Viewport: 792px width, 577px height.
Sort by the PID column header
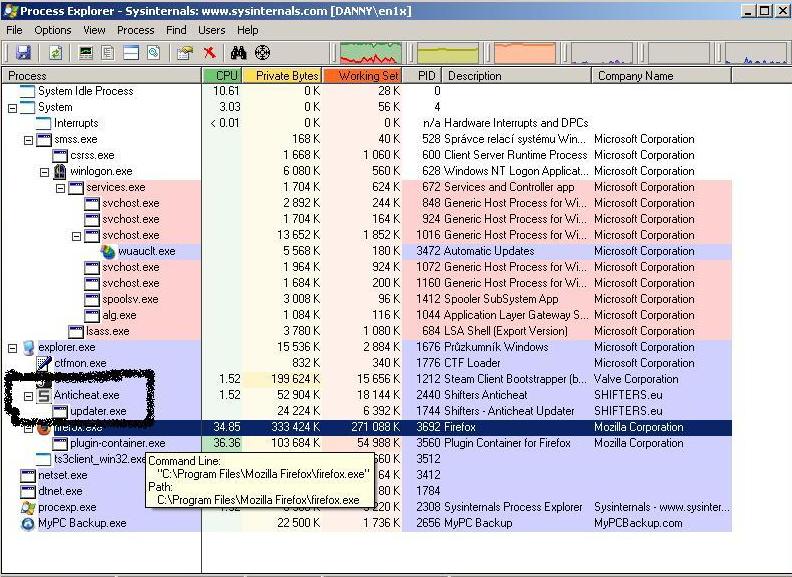coord(422,76)
